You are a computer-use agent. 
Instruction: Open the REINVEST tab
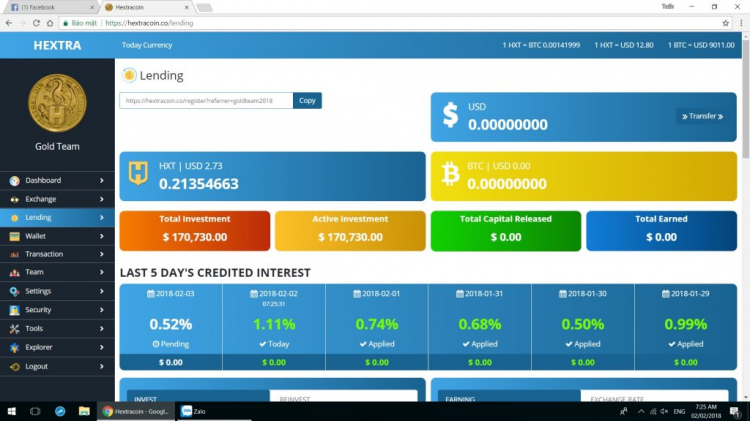(x=343, y=396)
